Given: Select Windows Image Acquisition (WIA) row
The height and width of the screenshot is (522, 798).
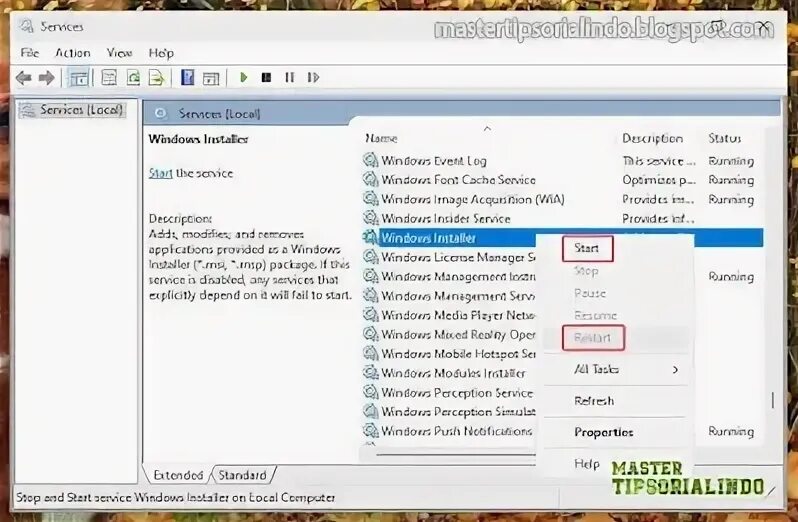Looking at the screenshot, I should pos(562,199).
